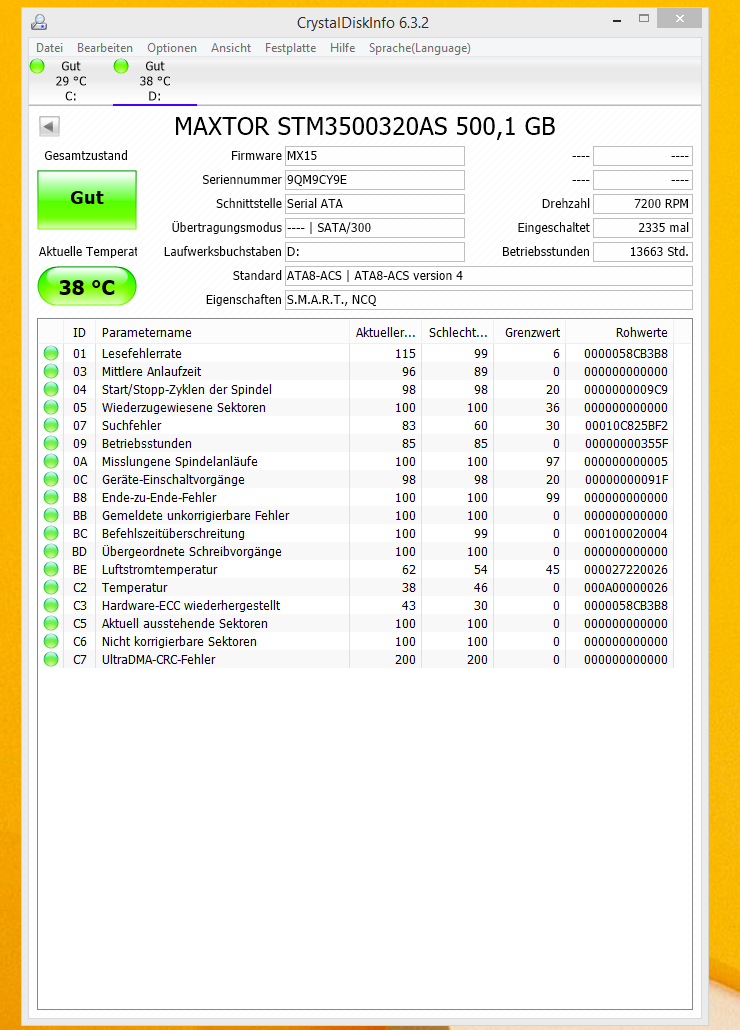Click status dot for Geräte-Einschaltvorgänge row
Image resolution: width=740 pixels, height=1030 pixels.
click(x=51, y=480)
